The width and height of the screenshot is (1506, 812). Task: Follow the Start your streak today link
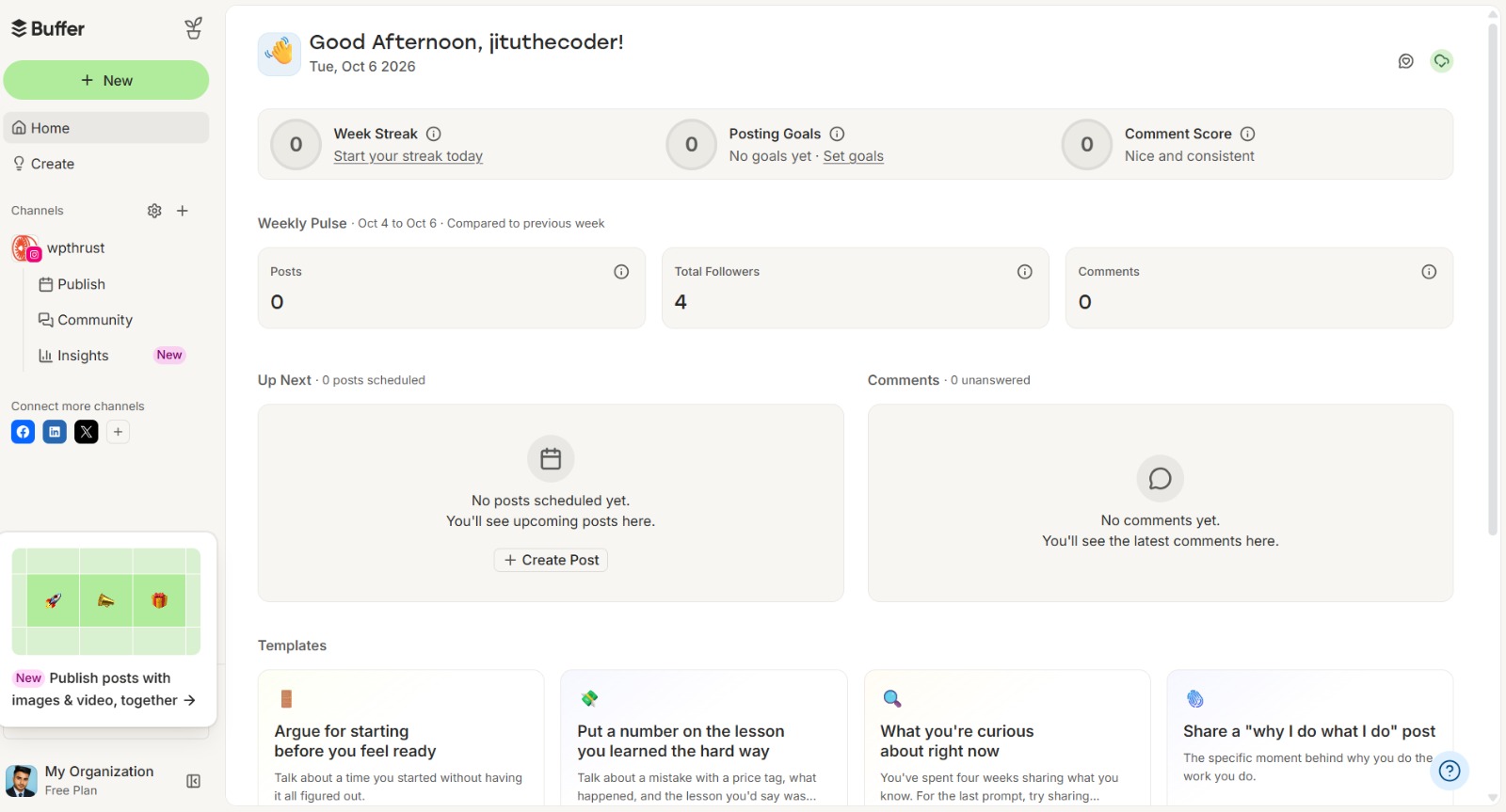[409, 156]
